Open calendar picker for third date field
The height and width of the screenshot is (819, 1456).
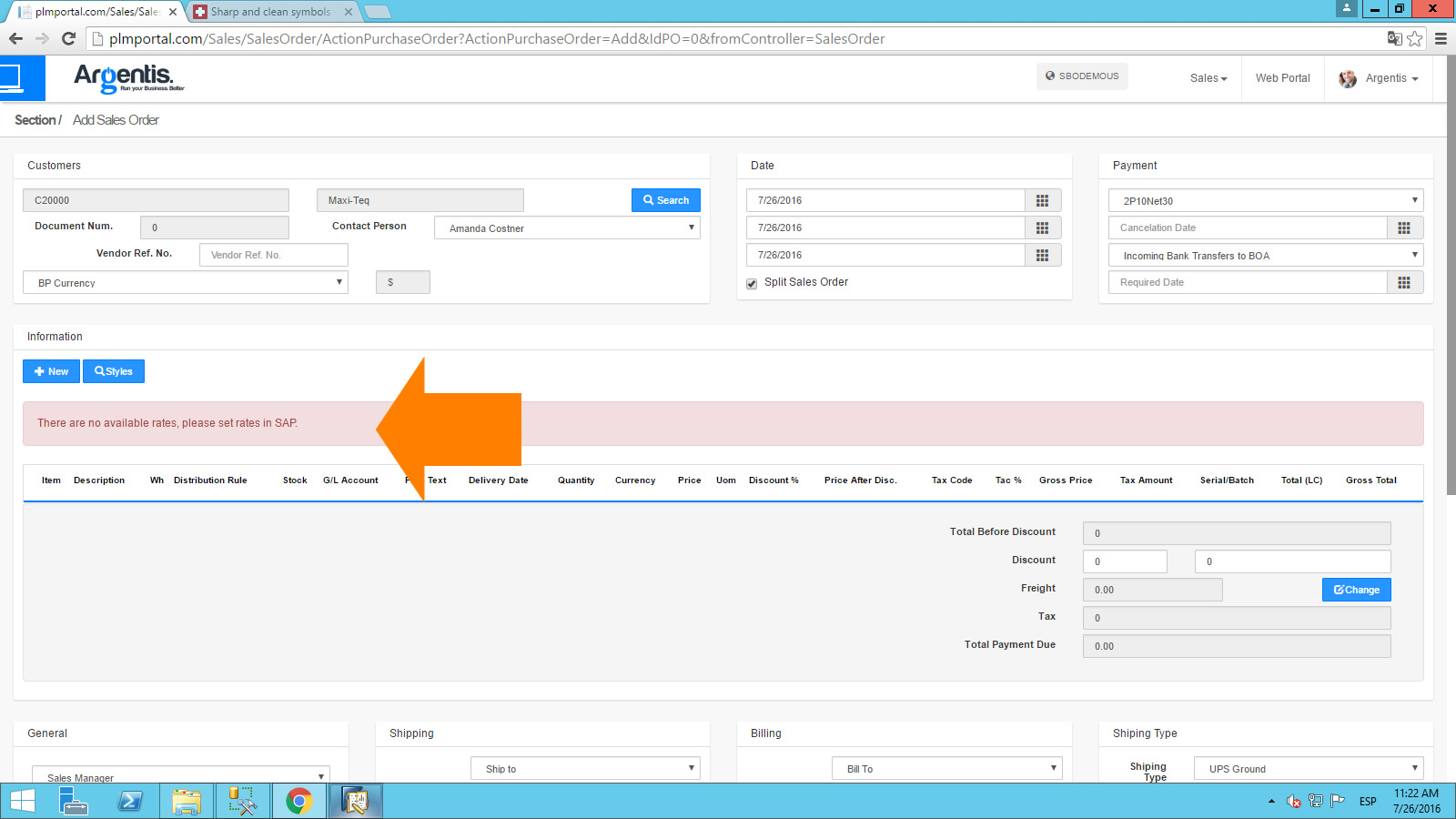point(1042,255)
